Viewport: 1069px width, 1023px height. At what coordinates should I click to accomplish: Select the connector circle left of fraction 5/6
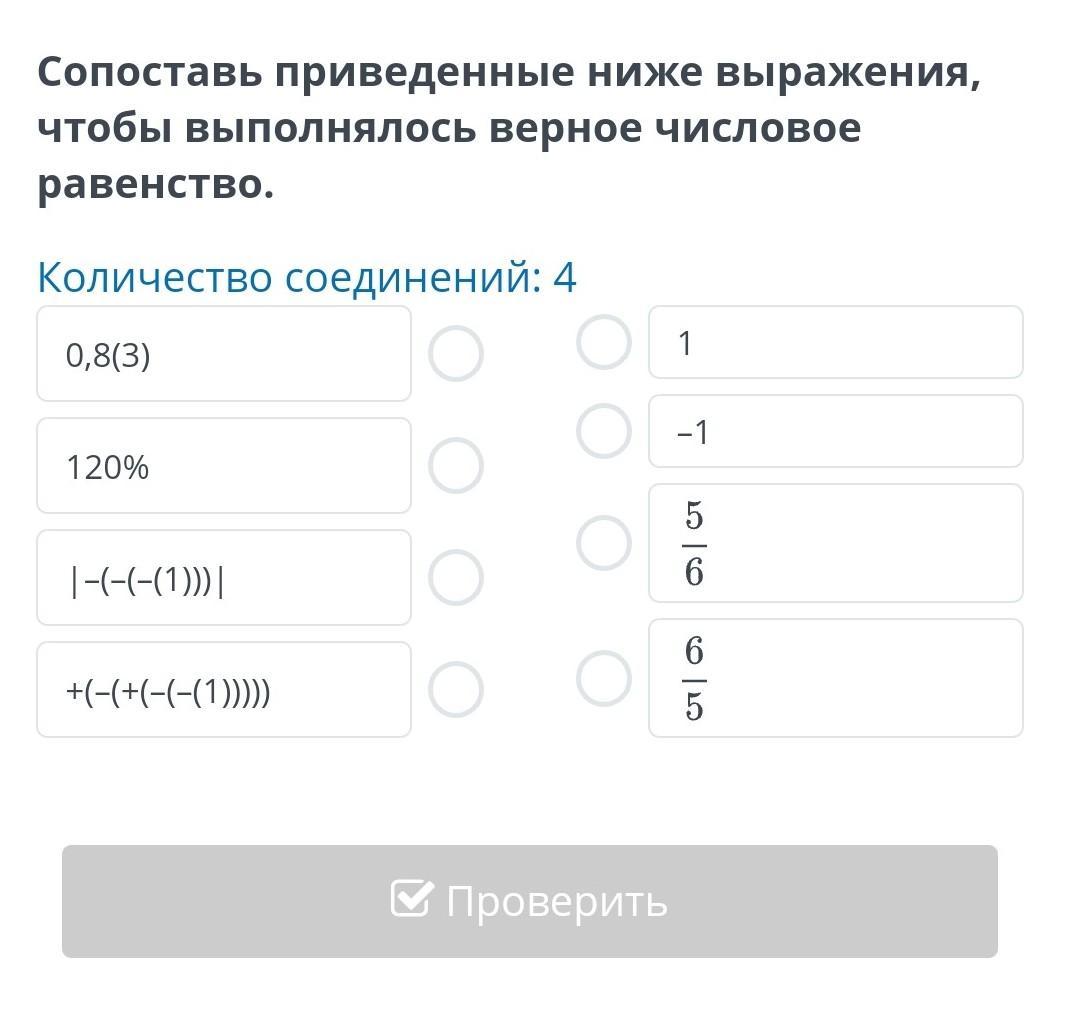tap(604, 543)
